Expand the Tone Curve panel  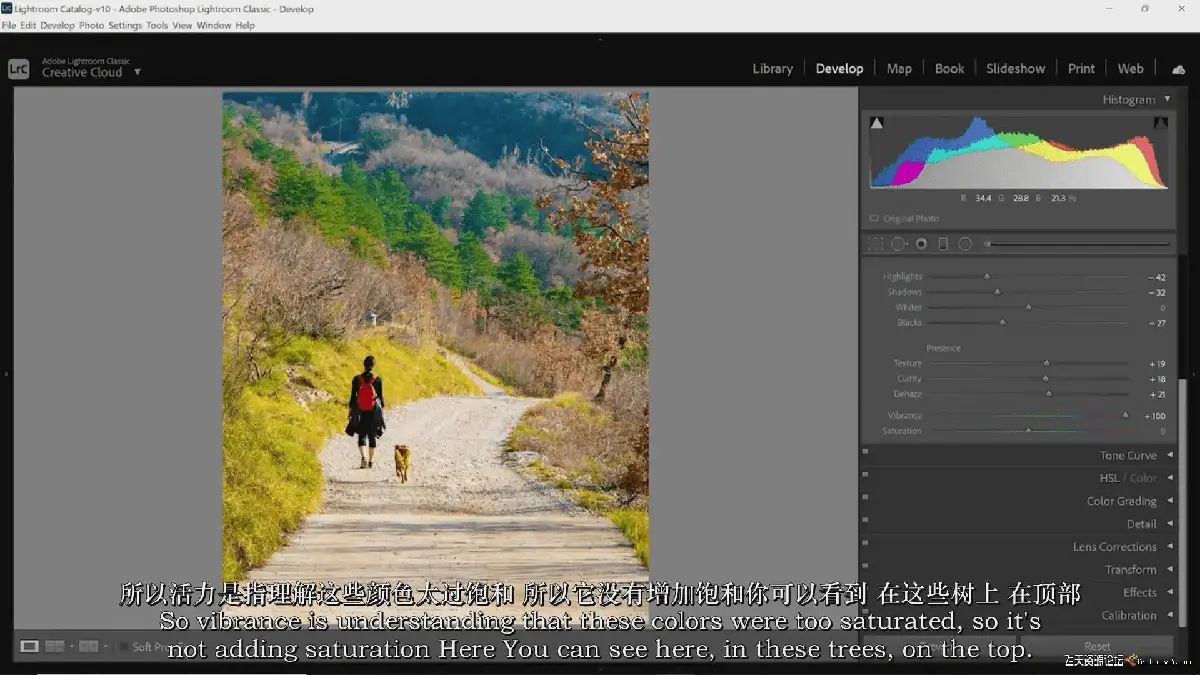[1170, 455]
